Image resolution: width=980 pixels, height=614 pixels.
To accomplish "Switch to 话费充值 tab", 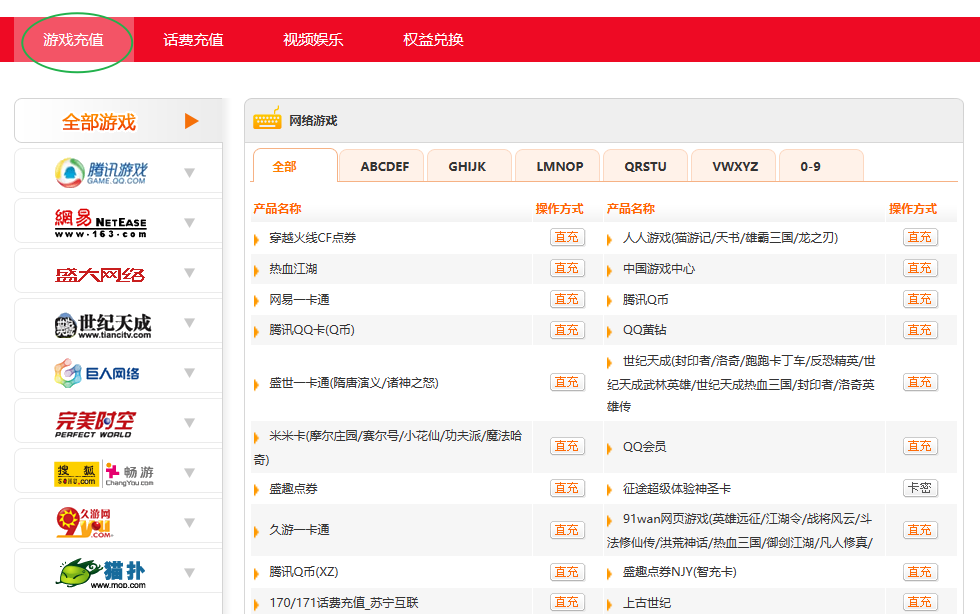I will click(193, 40).
